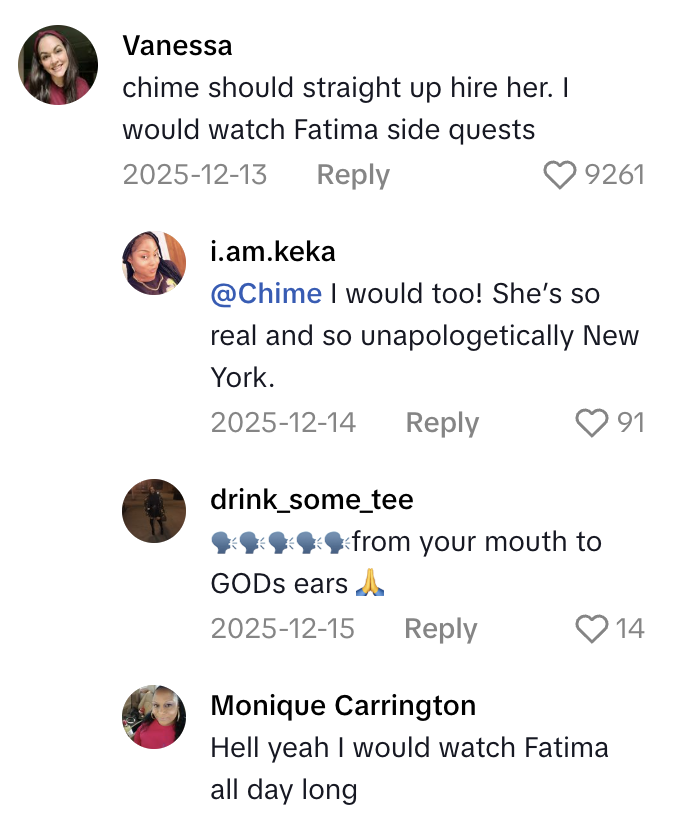This screenshot has width=684, height=816.
Task: Like Vanessa's comment with the heart icon
Action: point(560,176)
